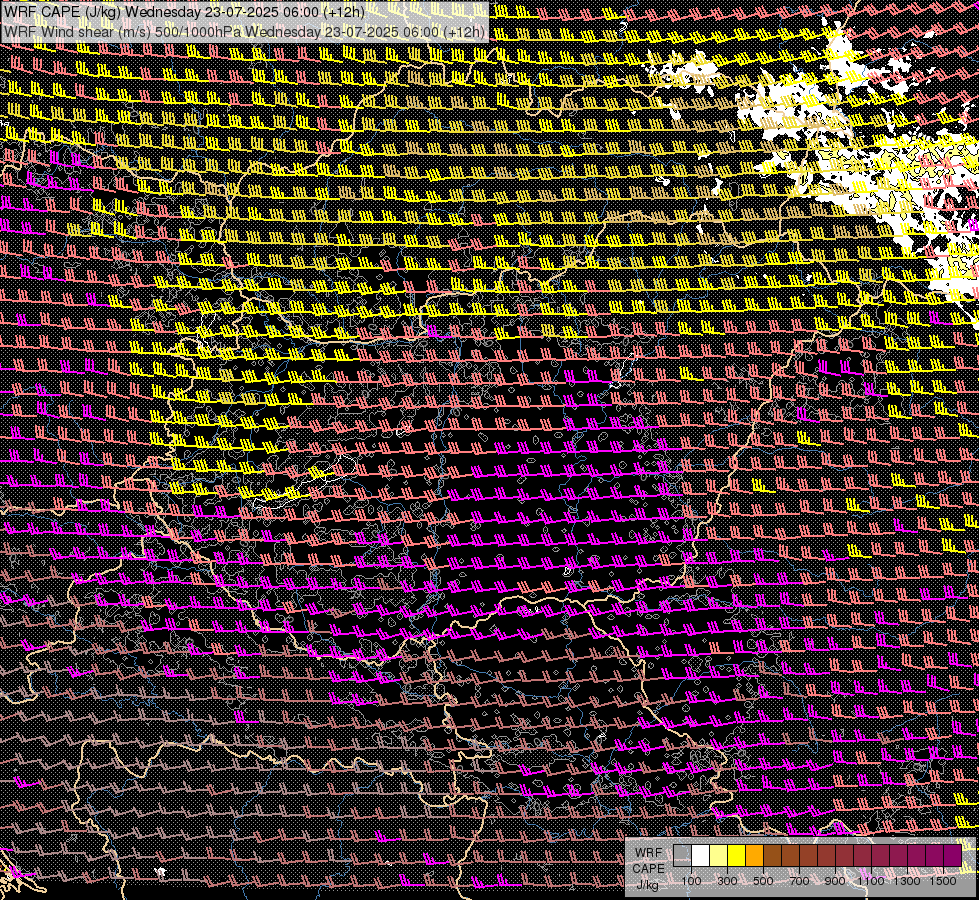Select the purple legend swatch above 1500
The width and height of the screenshot is (979, 900).
tap(953, 856)
